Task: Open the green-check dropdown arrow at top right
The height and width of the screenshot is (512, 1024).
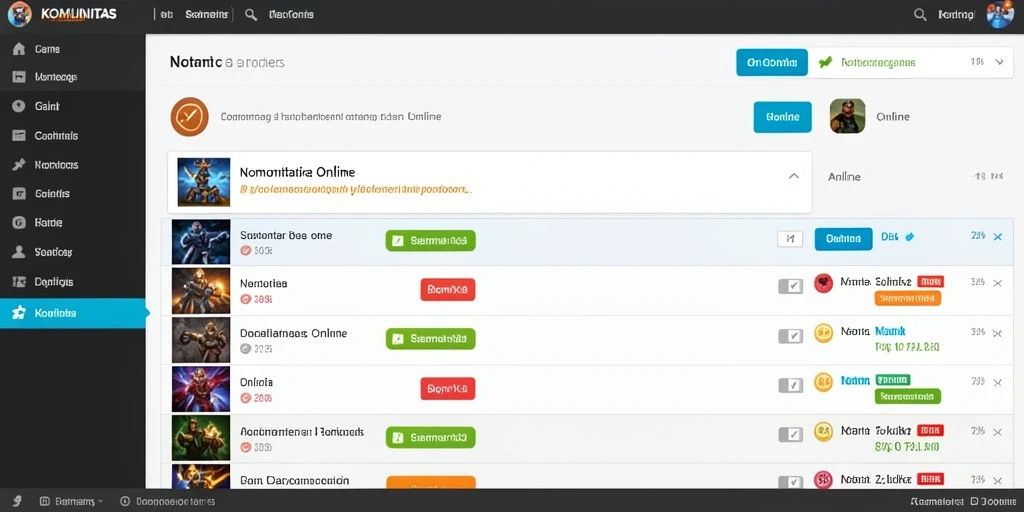Action: 999,62
